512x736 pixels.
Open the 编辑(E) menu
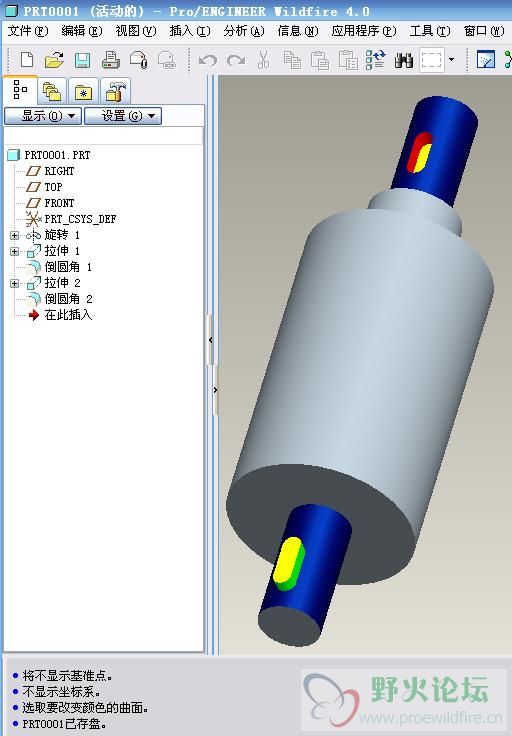click(82, 31)
